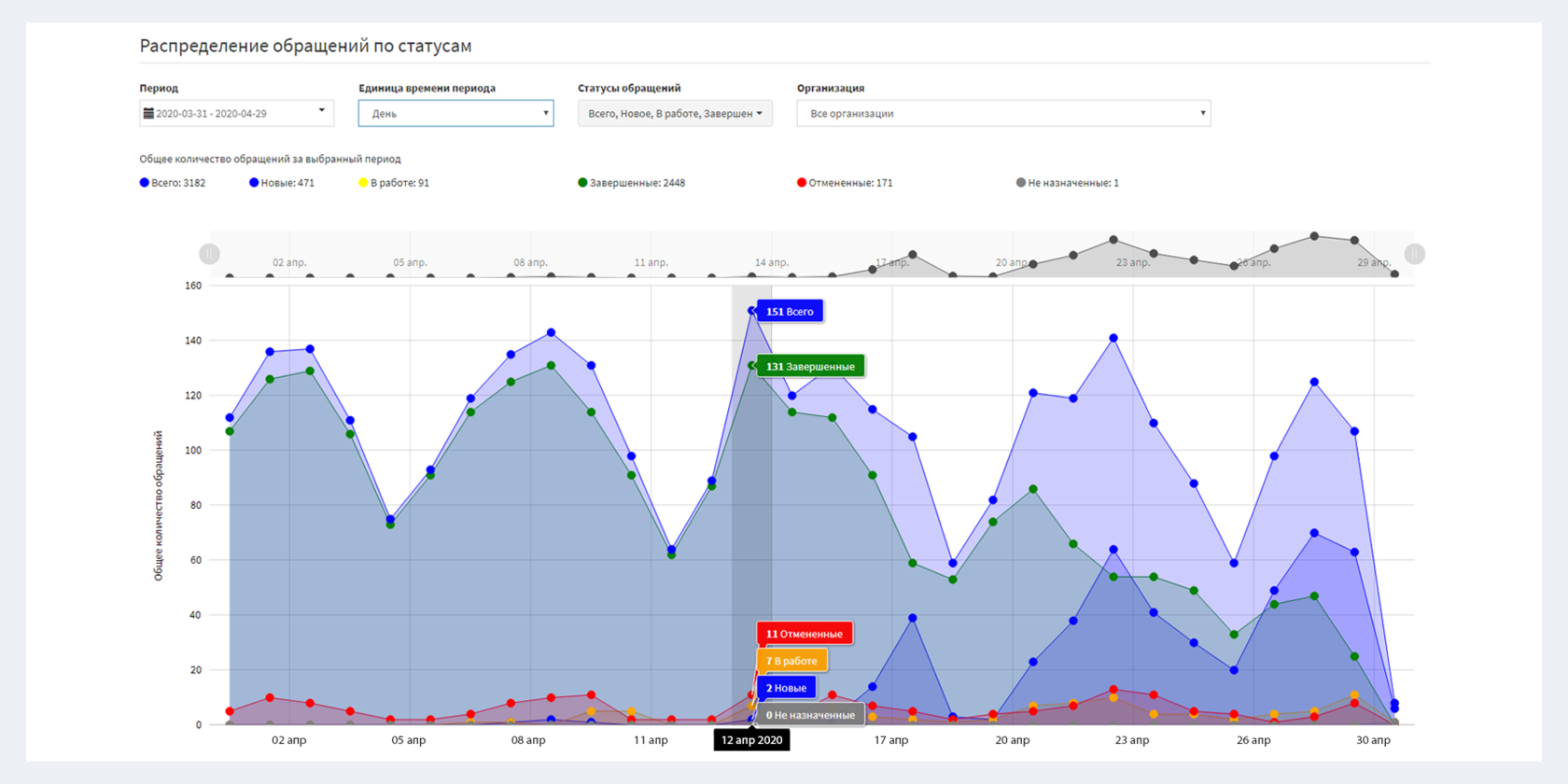The image size is (1568, 784).
Task: Click the Всего peak point at 08 апр
Action: tap(551, 333)
